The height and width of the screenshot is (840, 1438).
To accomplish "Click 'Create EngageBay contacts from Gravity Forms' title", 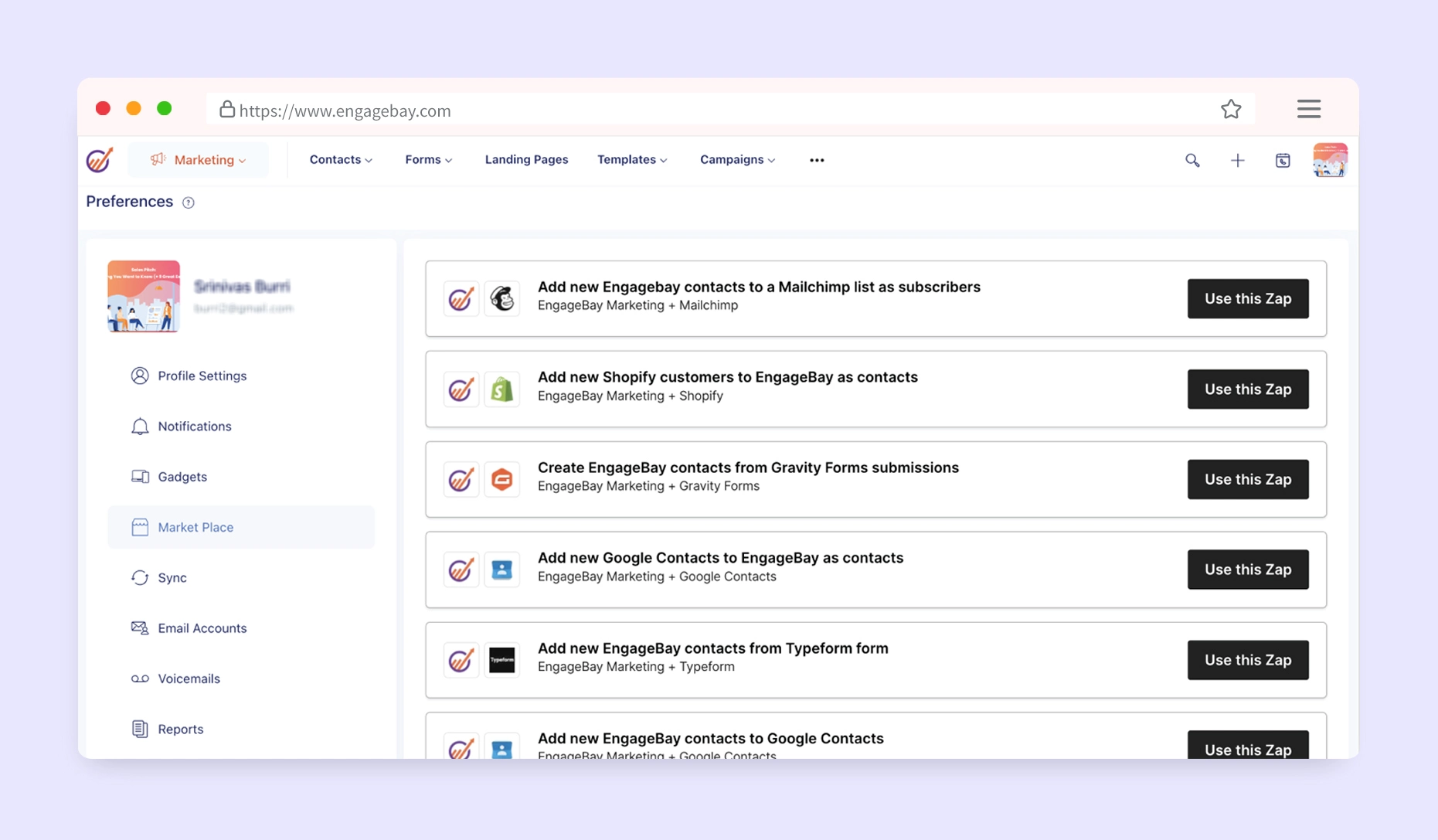I will (748, 468).
